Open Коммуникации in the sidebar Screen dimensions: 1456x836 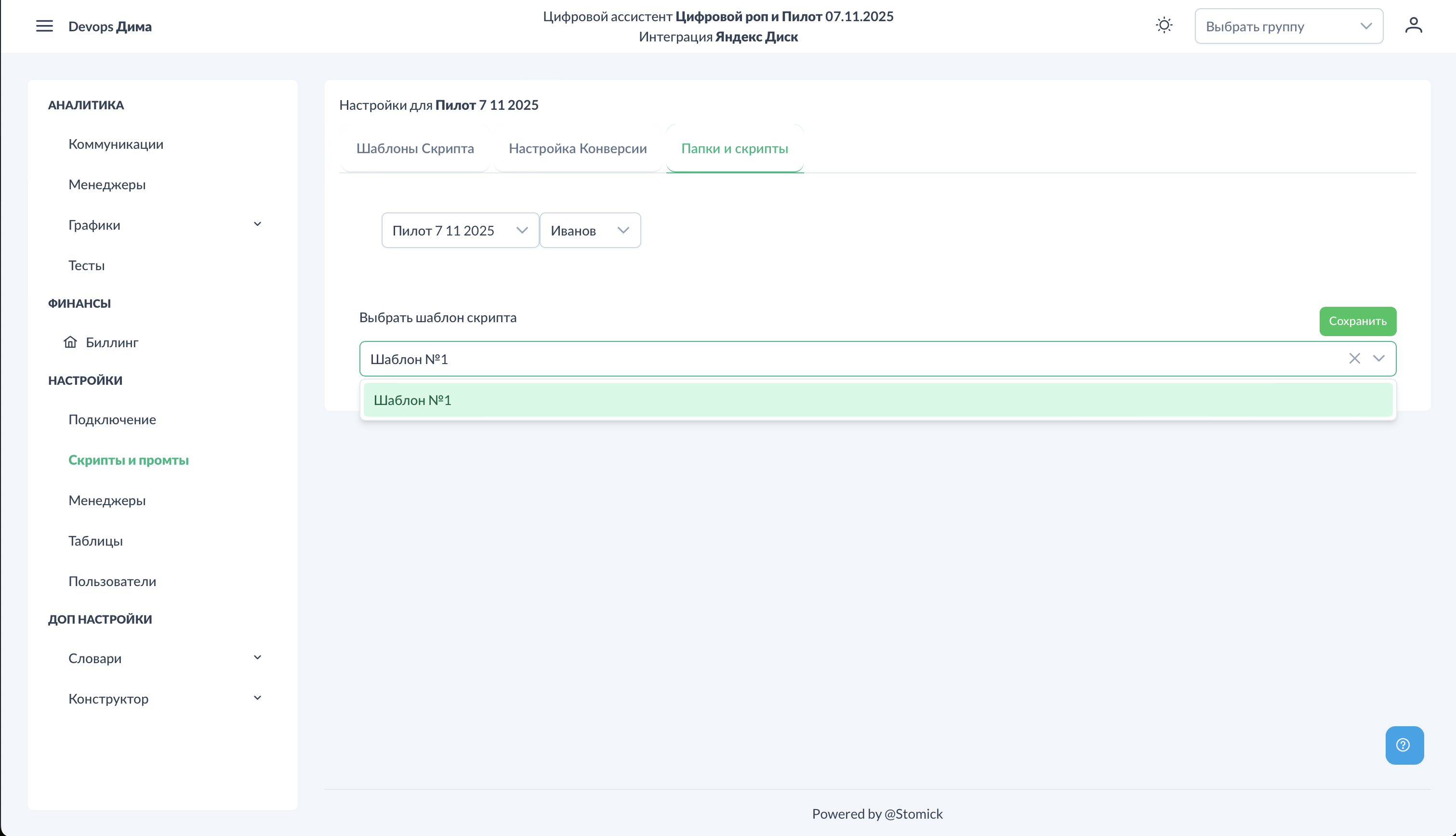coord(116,144)
